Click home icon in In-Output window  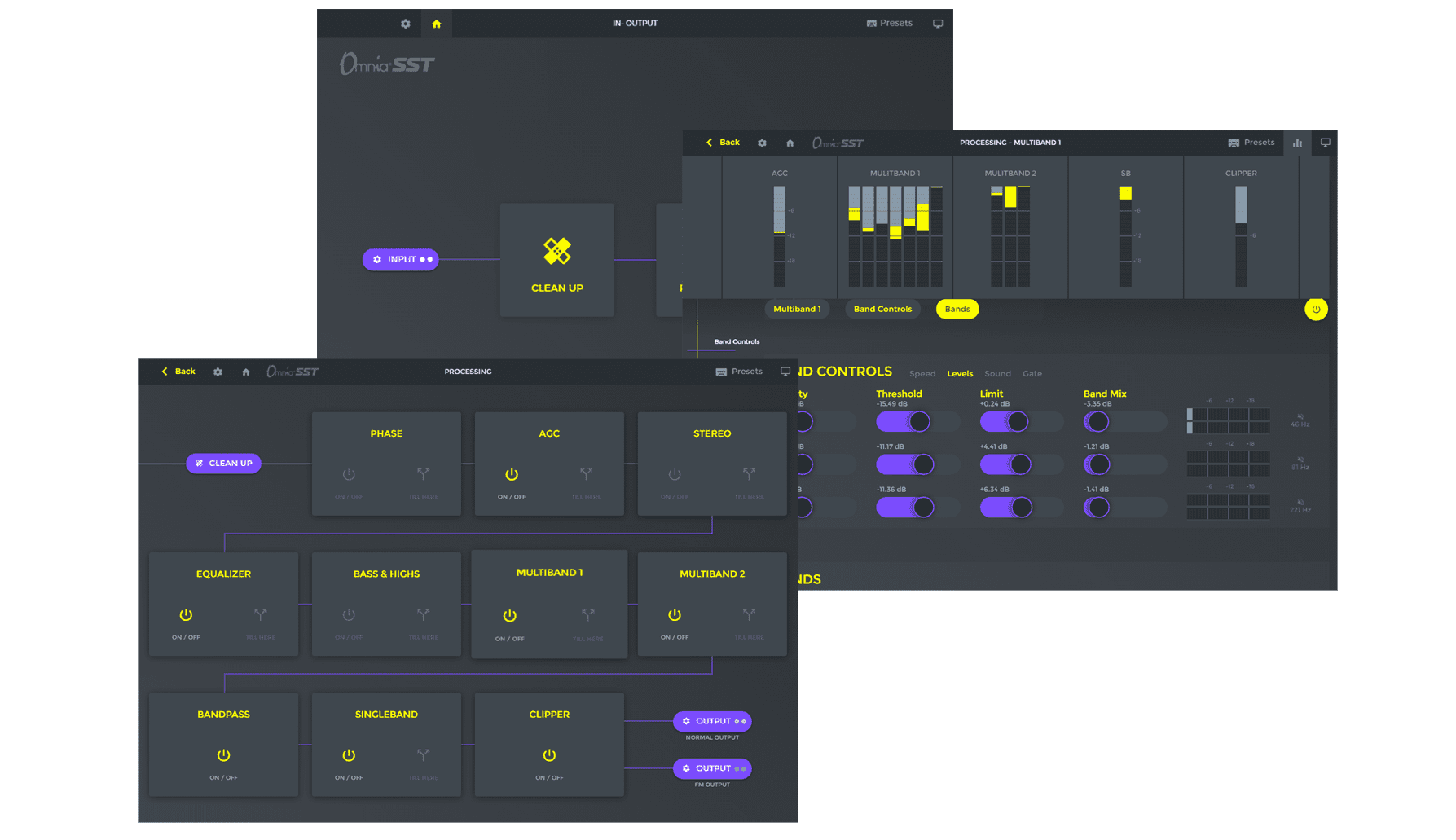[437, 24]
